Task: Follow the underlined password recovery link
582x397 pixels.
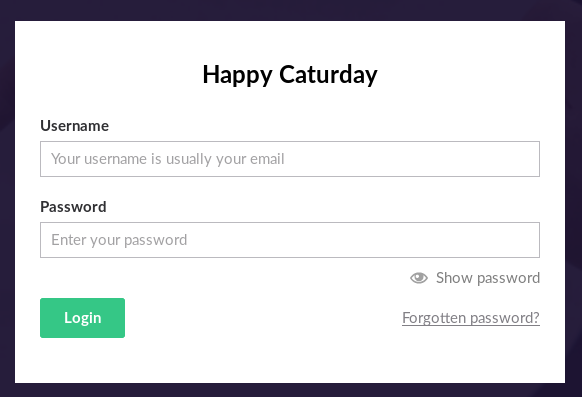Action: 471,318
